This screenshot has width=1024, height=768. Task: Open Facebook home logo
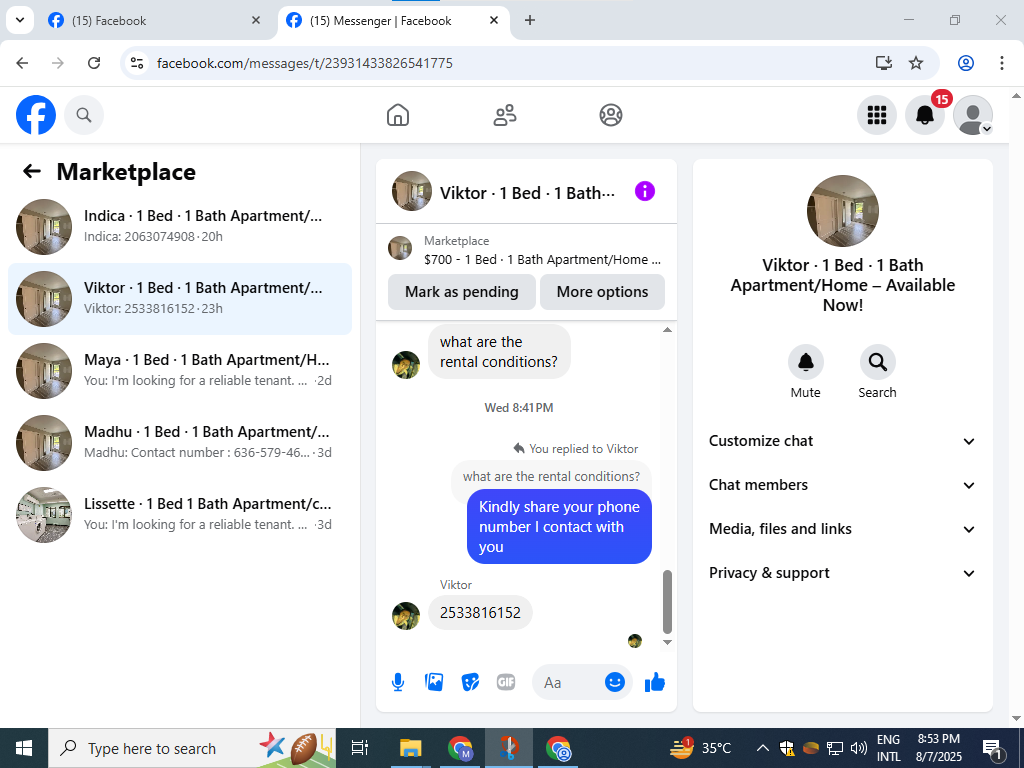pos(36,115)
